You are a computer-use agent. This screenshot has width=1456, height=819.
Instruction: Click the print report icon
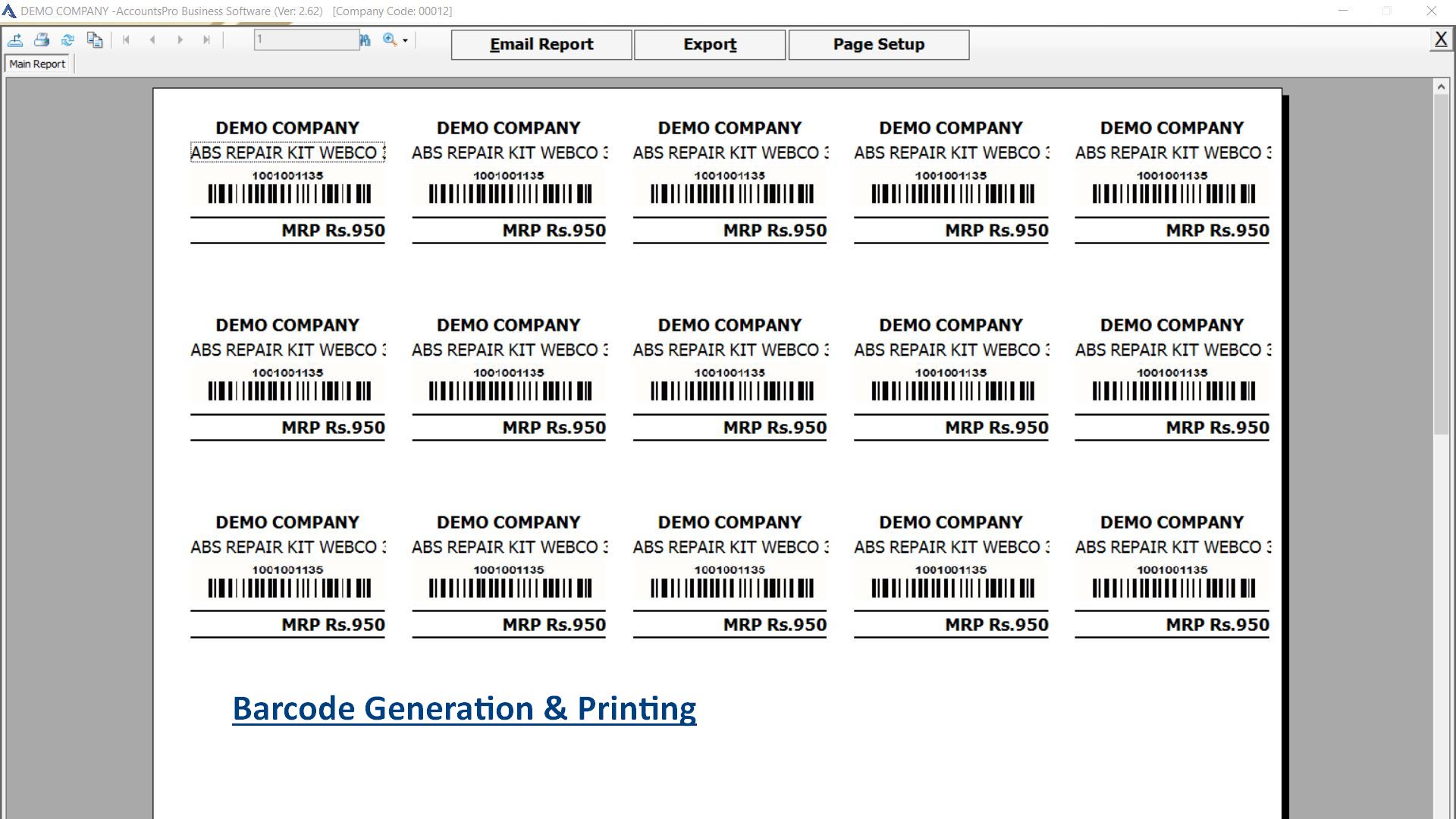point(42,40)
